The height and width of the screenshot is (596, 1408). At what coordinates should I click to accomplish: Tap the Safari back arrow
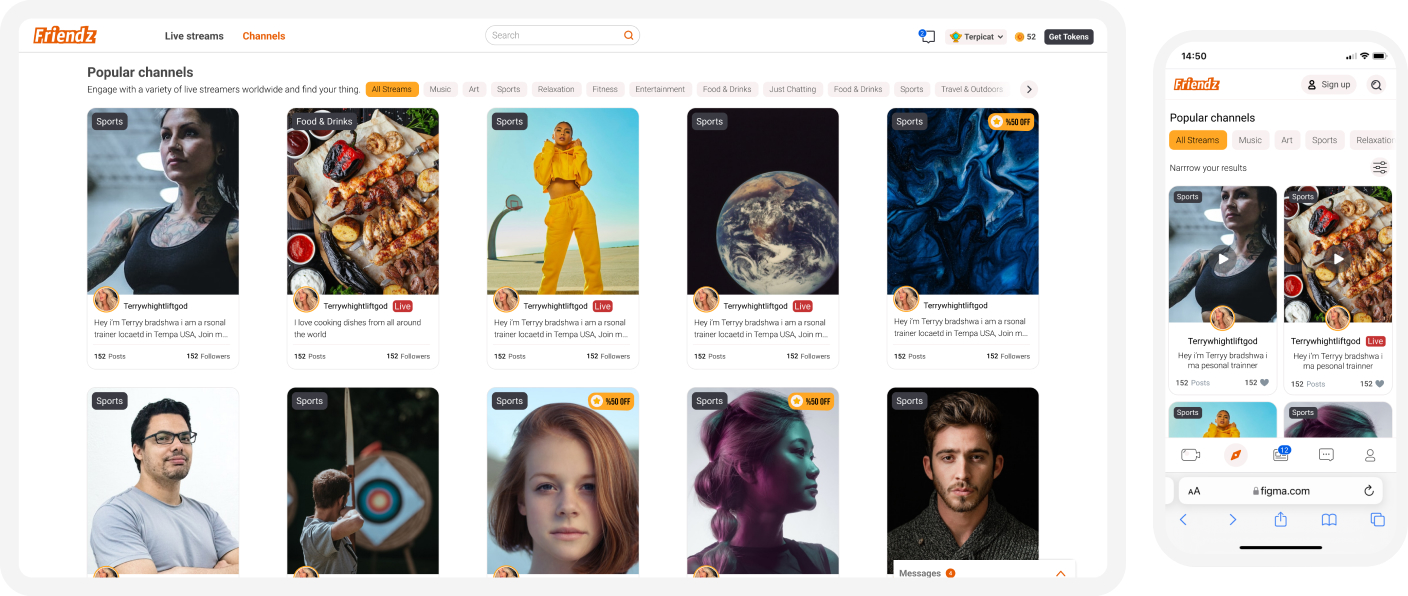pyautogui.click(x=1183, y=520)
